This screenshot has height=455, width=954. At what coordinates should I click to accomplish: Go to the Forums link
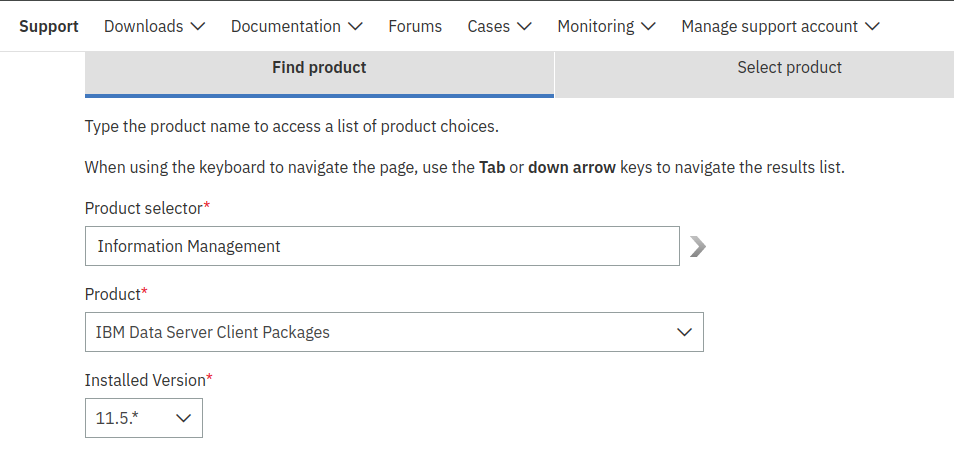415,27
